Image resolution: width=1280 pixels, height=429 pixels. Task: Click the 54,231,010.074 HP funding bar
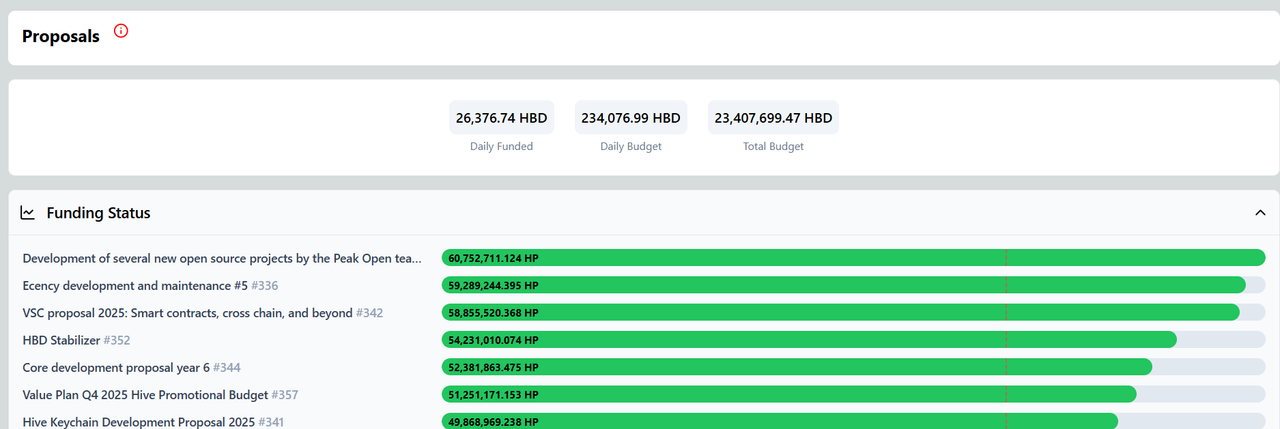pyautogui.click(x=809, y=340)
